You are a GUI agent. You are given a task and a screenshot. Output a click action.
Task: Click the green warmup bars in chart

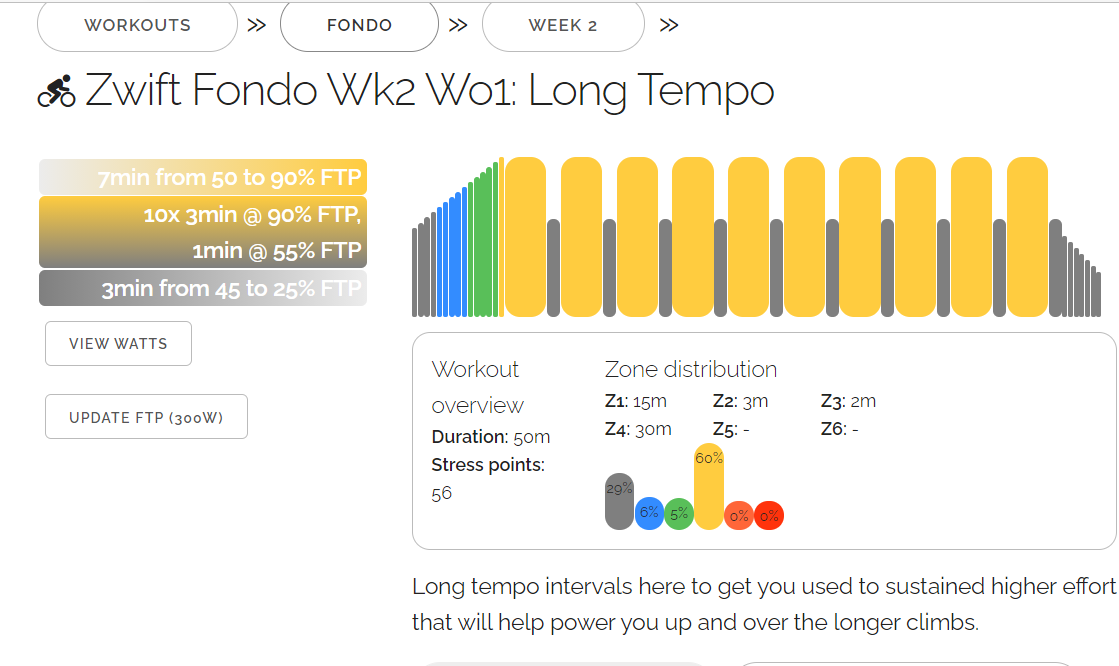(484, 245)
